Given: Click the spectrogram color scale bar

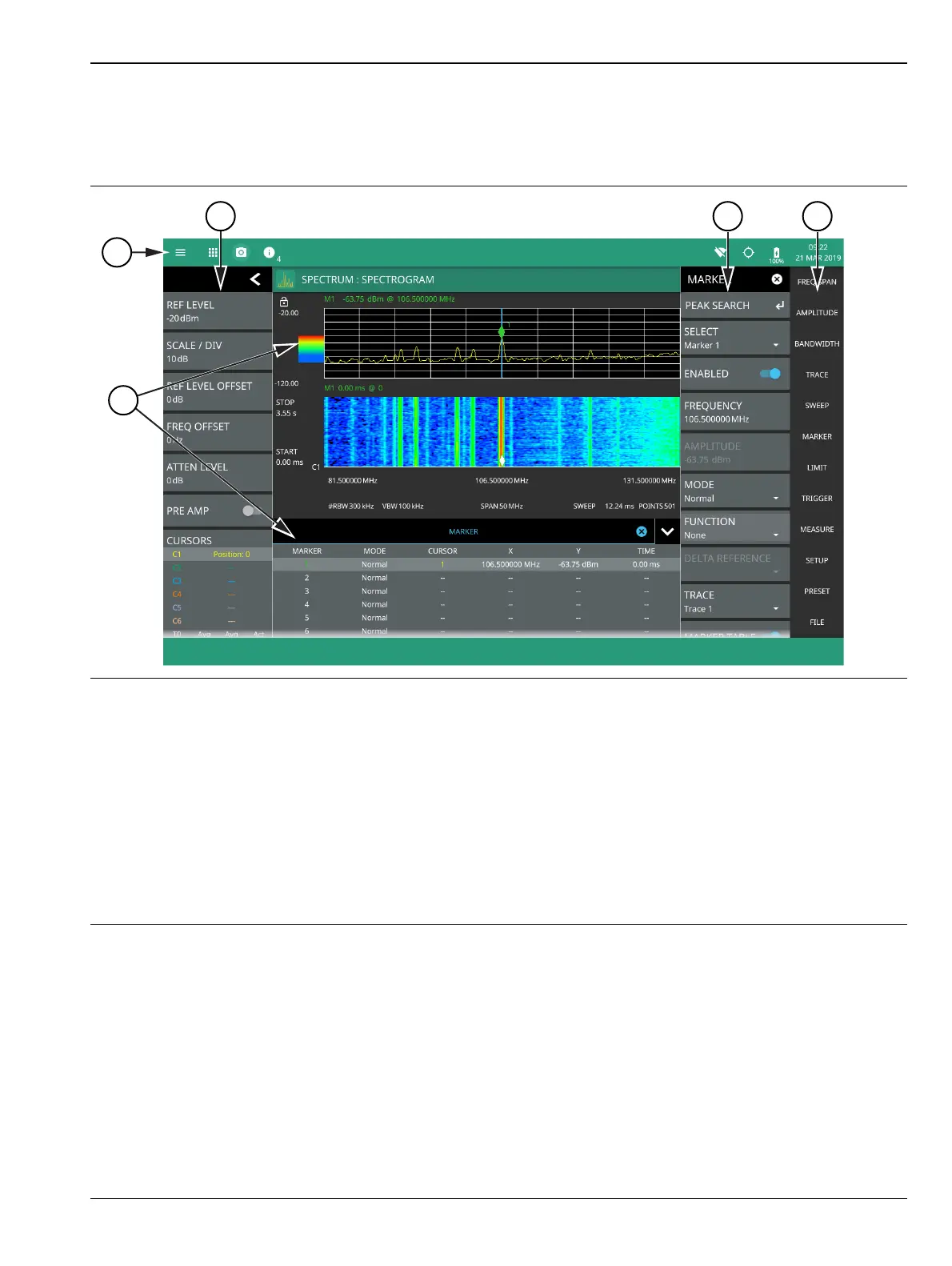Looking at the screenshot, I should (x=311, y=349).
